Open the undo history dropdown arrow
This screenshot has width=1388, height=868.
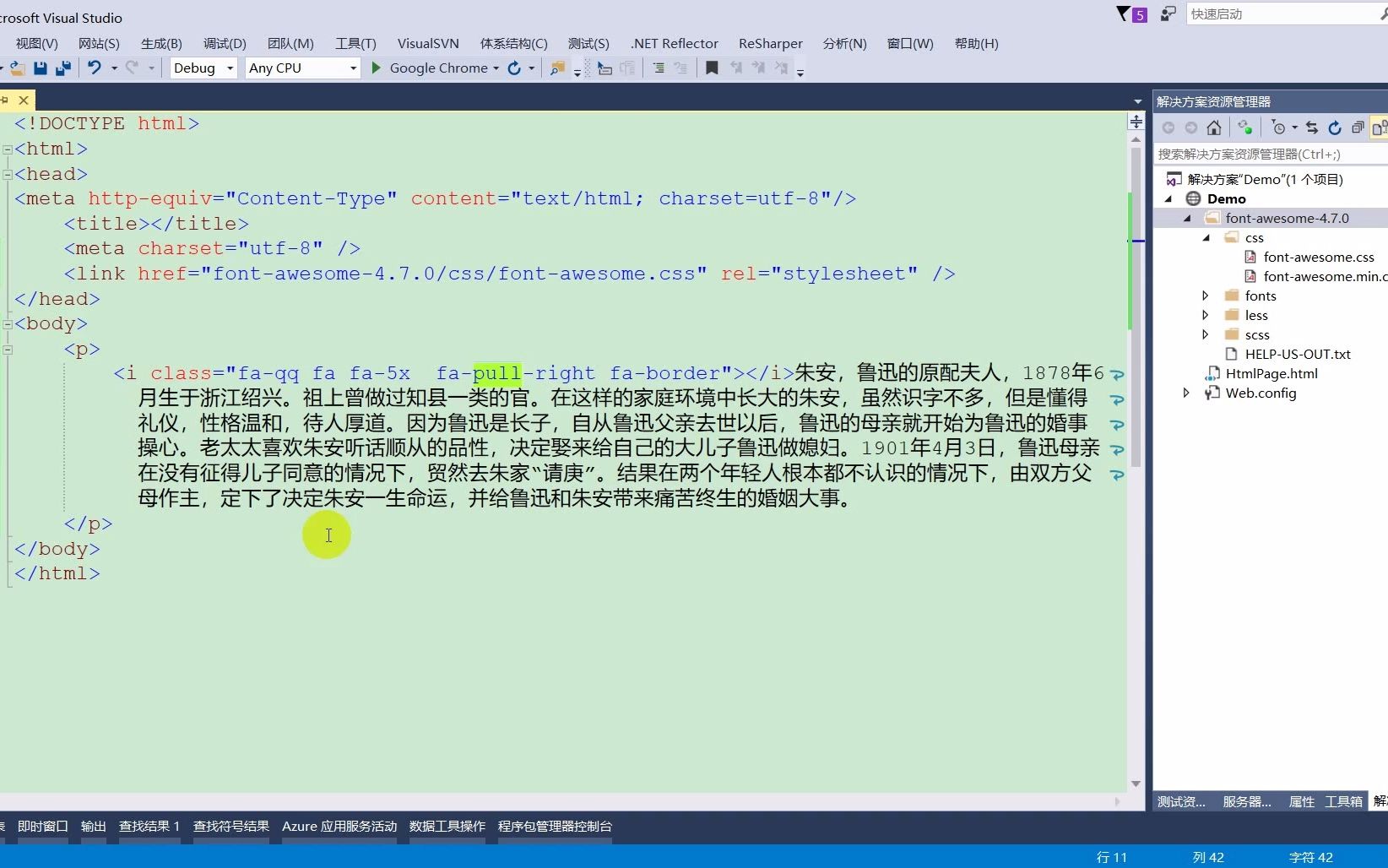click(114, 68)
